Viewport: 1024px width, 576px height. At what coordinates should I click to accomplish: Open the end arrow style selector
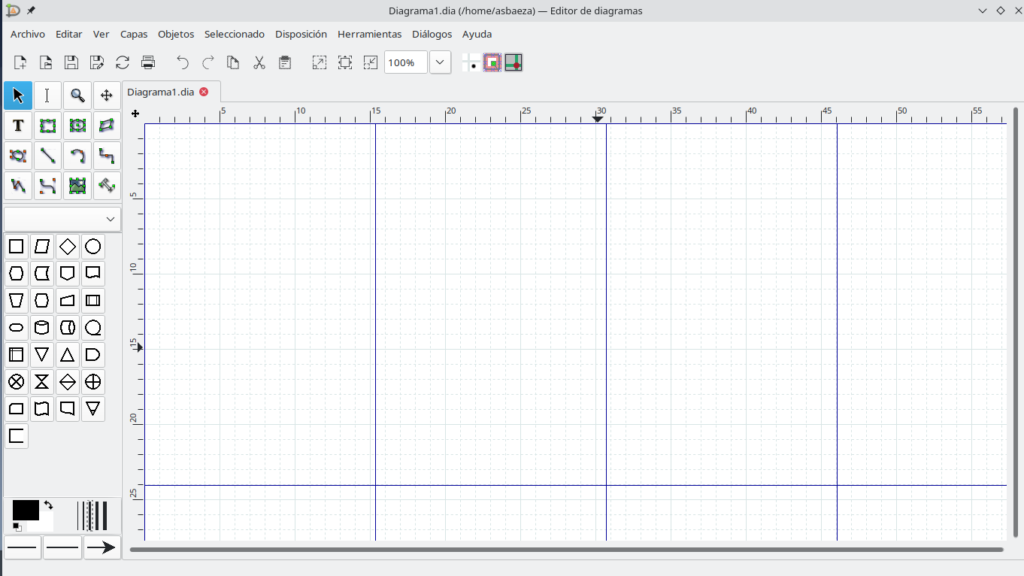coord(101,547)
